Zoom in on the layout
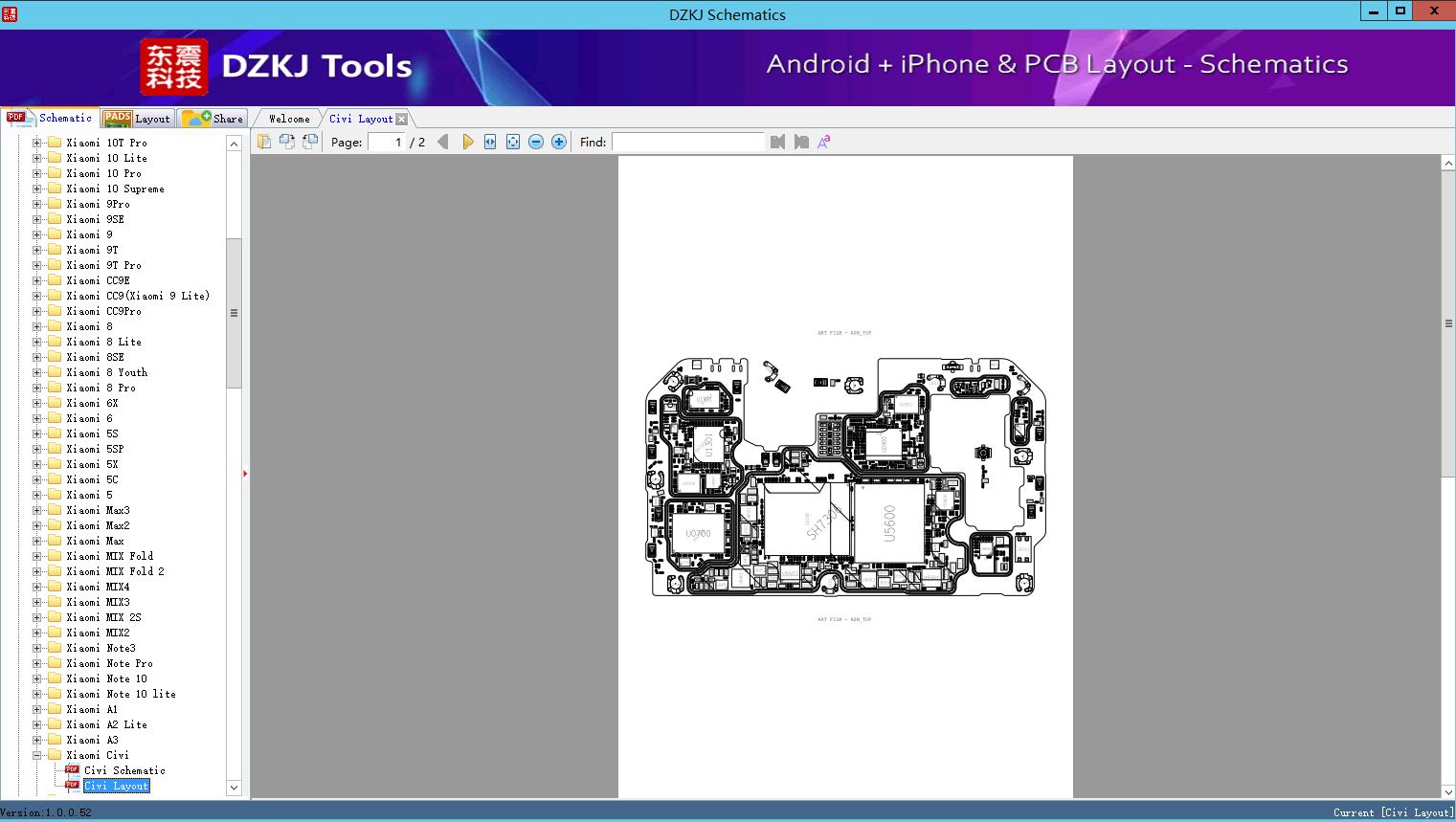This screenshot has width=1456, height=822. 559,142
